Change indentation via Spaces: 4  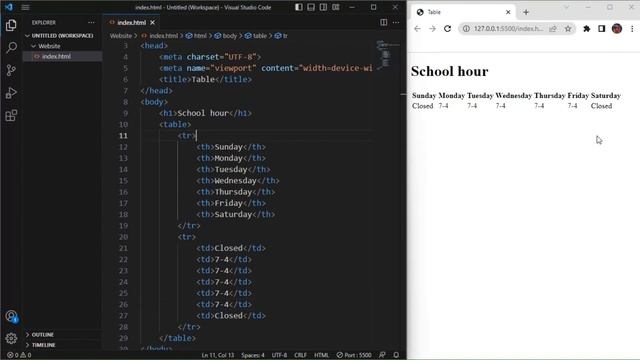point(253,355)
